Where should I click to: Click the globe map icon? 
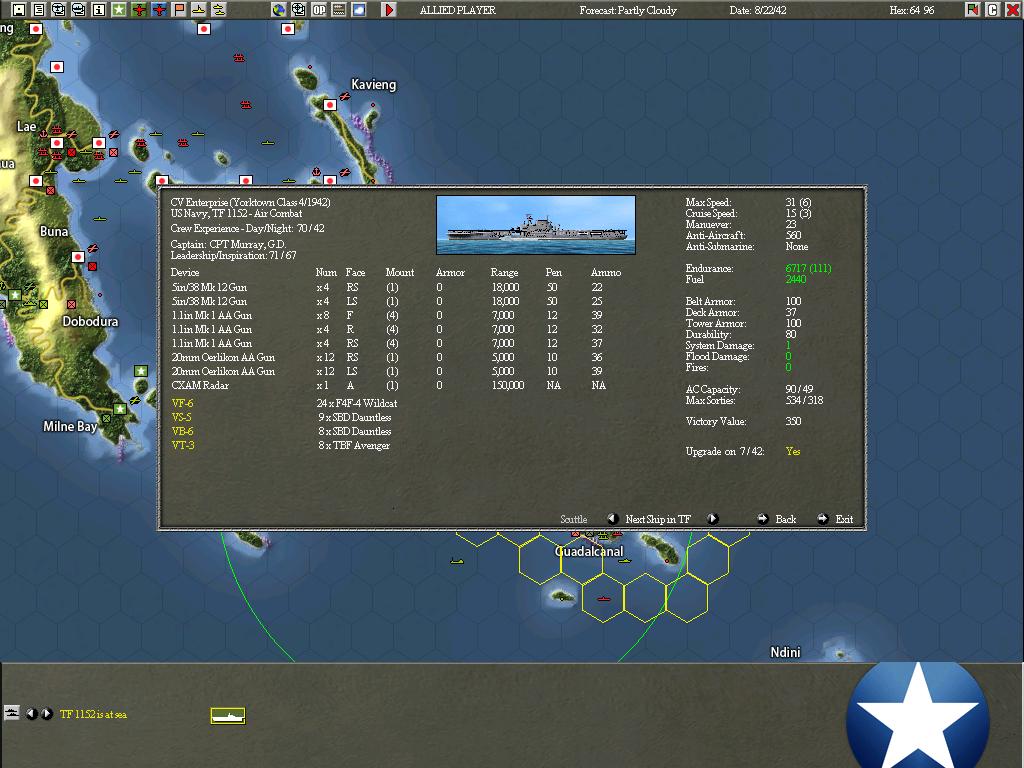point(279,10)
